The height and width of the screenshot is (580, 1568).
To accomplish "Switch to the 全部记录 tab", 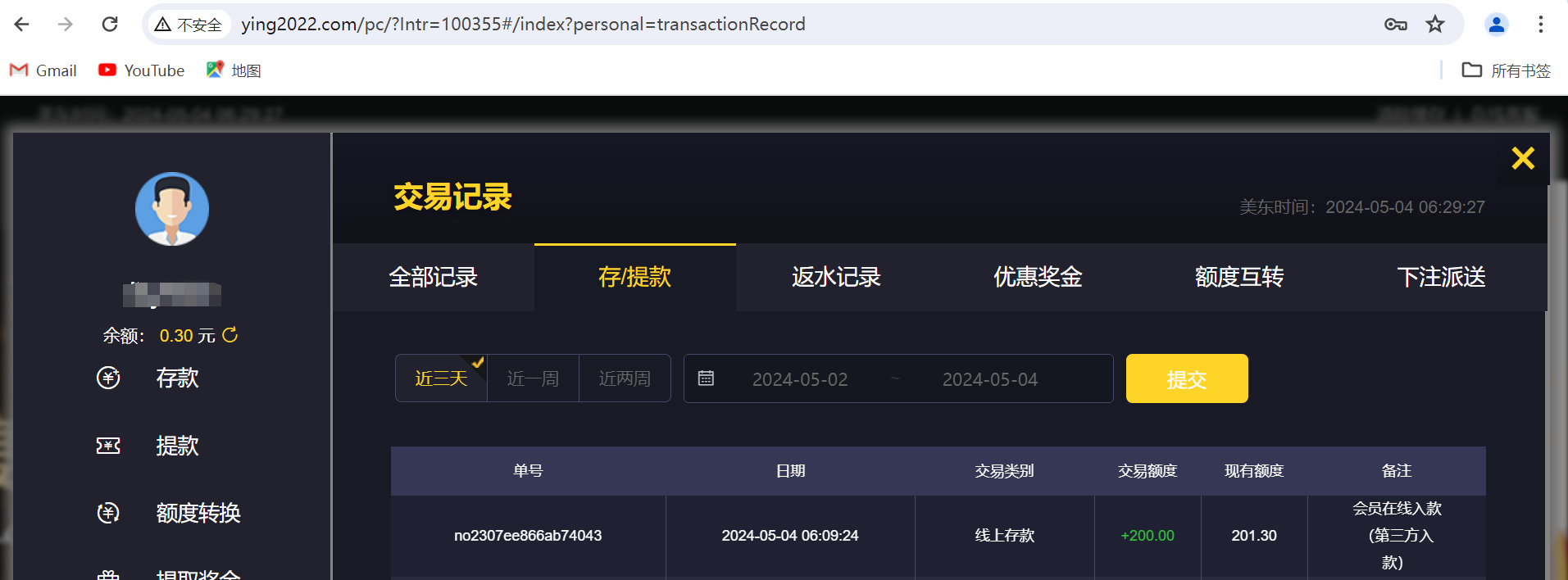I will click(434, 277).
